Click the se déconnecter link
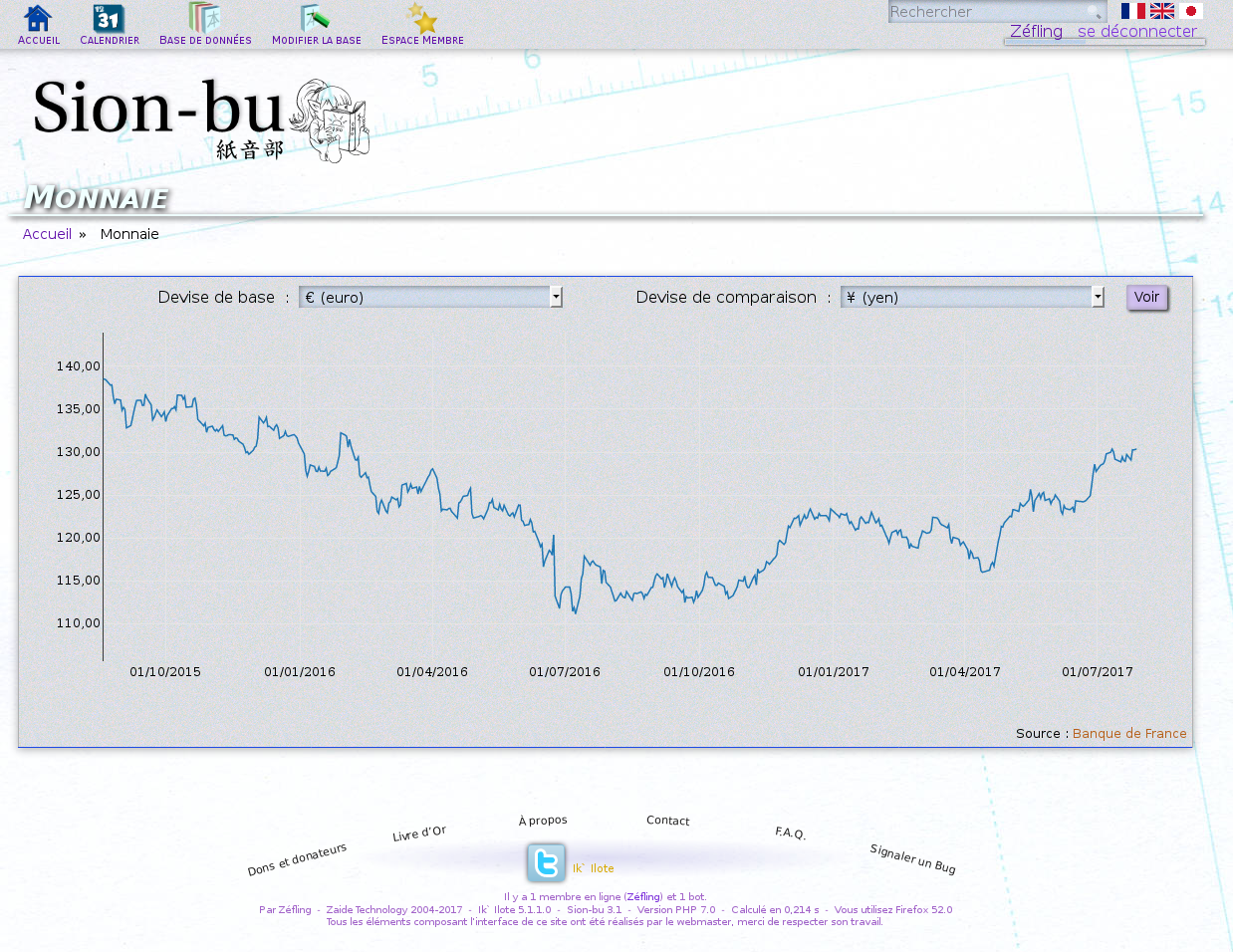The height and width of the screenshot is (952, 1233). [x=1136, y=31]
